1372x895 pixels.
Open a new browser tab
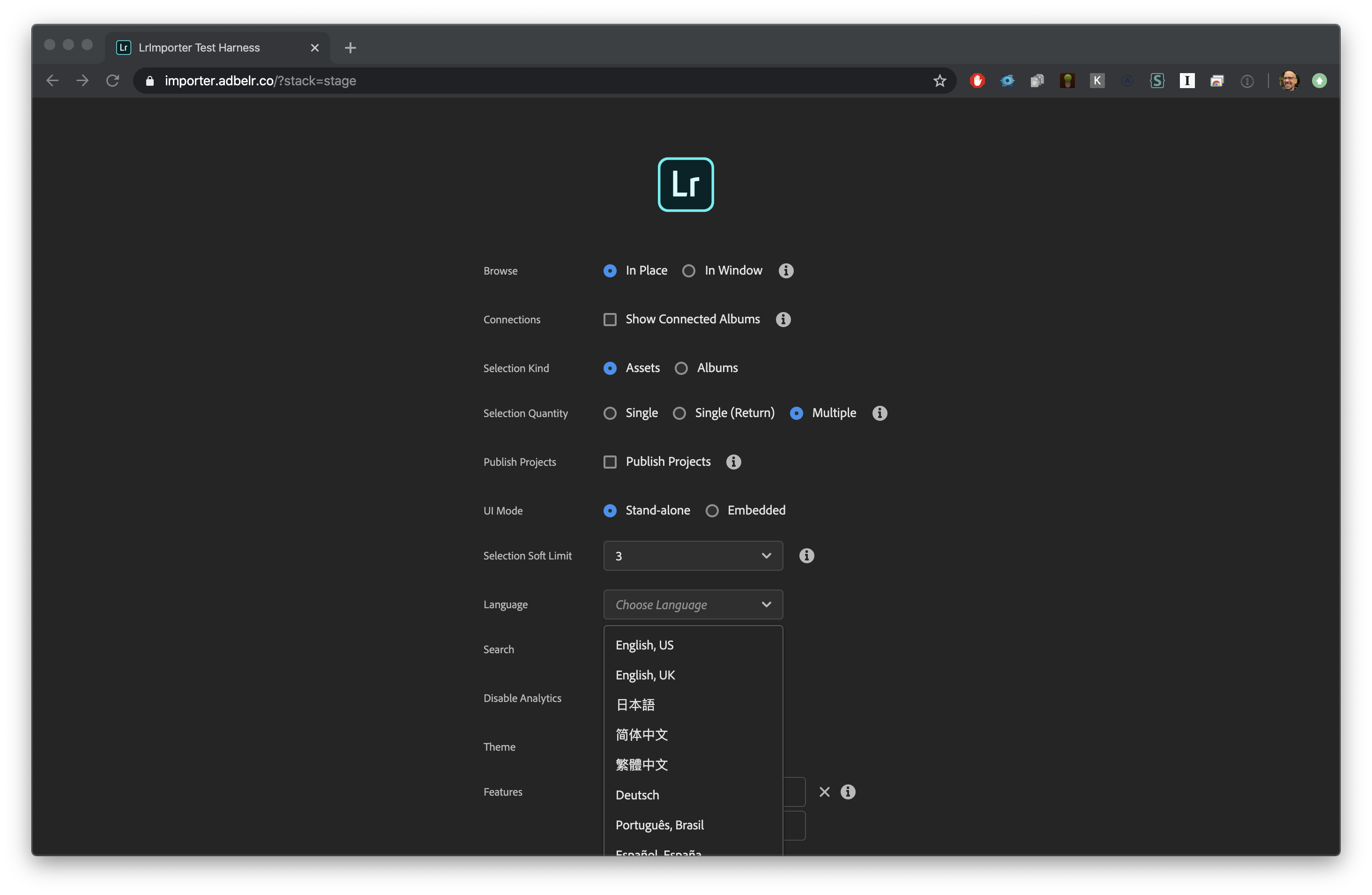350,48
